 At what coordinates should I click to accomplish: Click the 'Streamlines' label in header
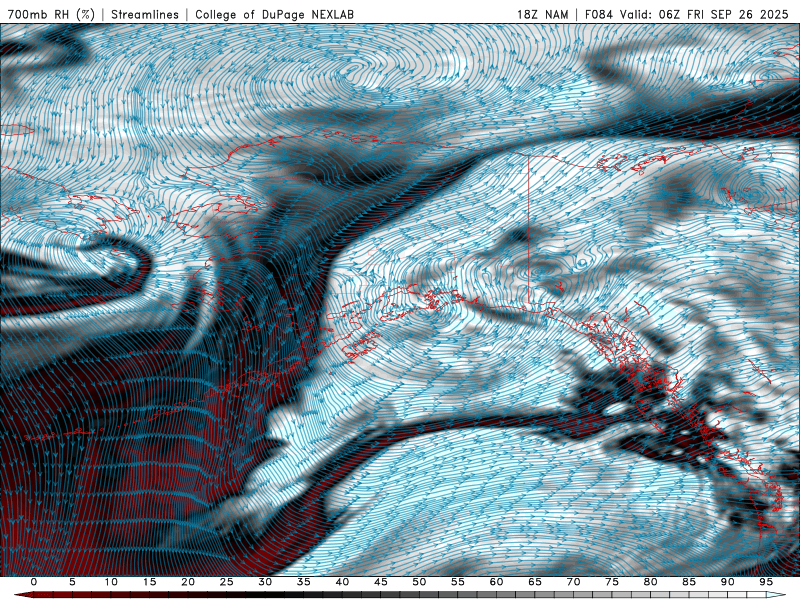pos(145,15)
